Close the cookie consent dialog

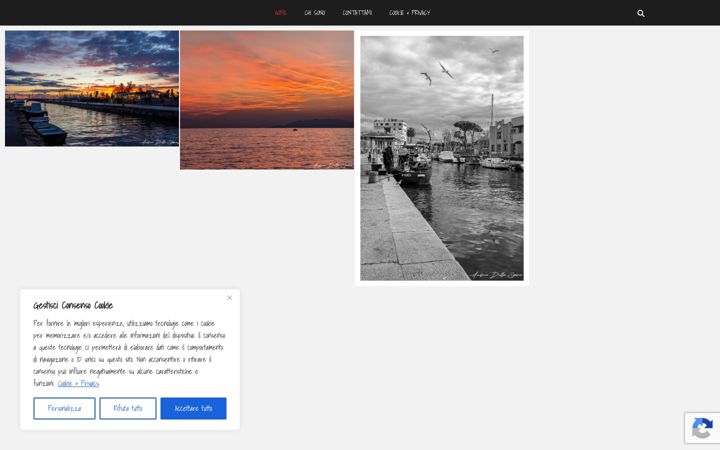(230, 298)
